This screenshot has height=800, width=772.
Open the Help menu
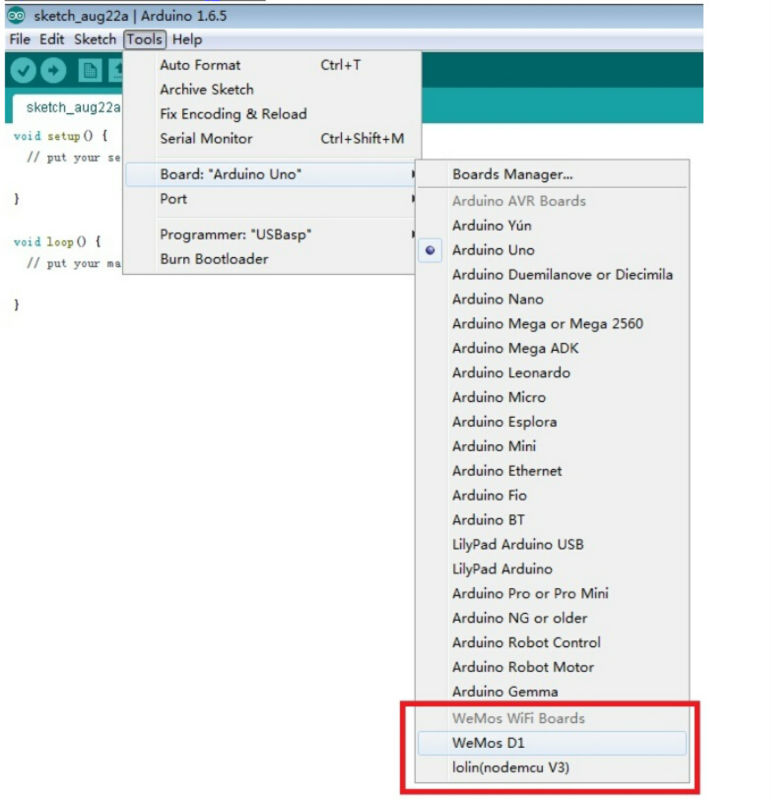(x=187, y=40)
